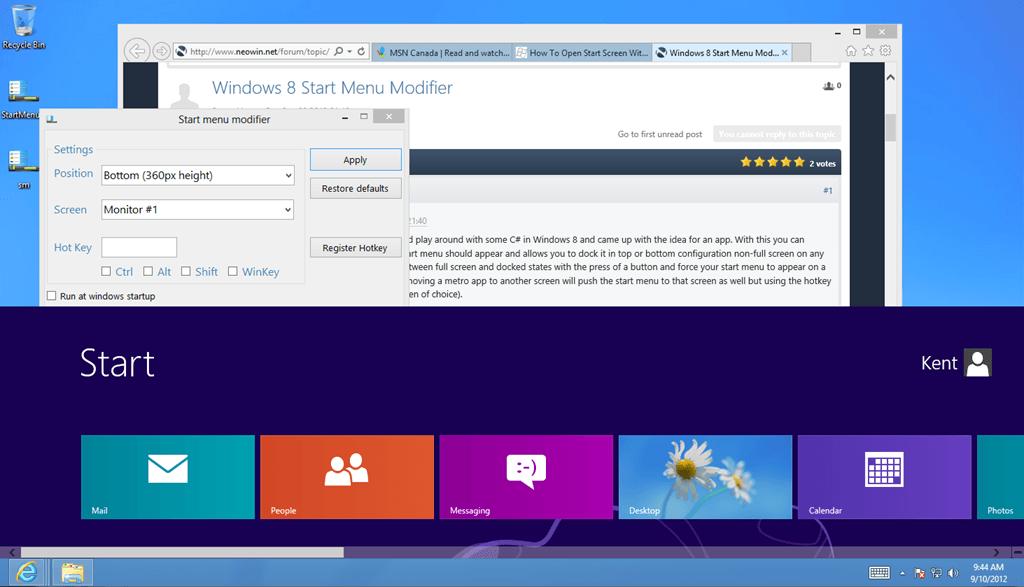
Task: Open the People tile
Action: [346, 477]
